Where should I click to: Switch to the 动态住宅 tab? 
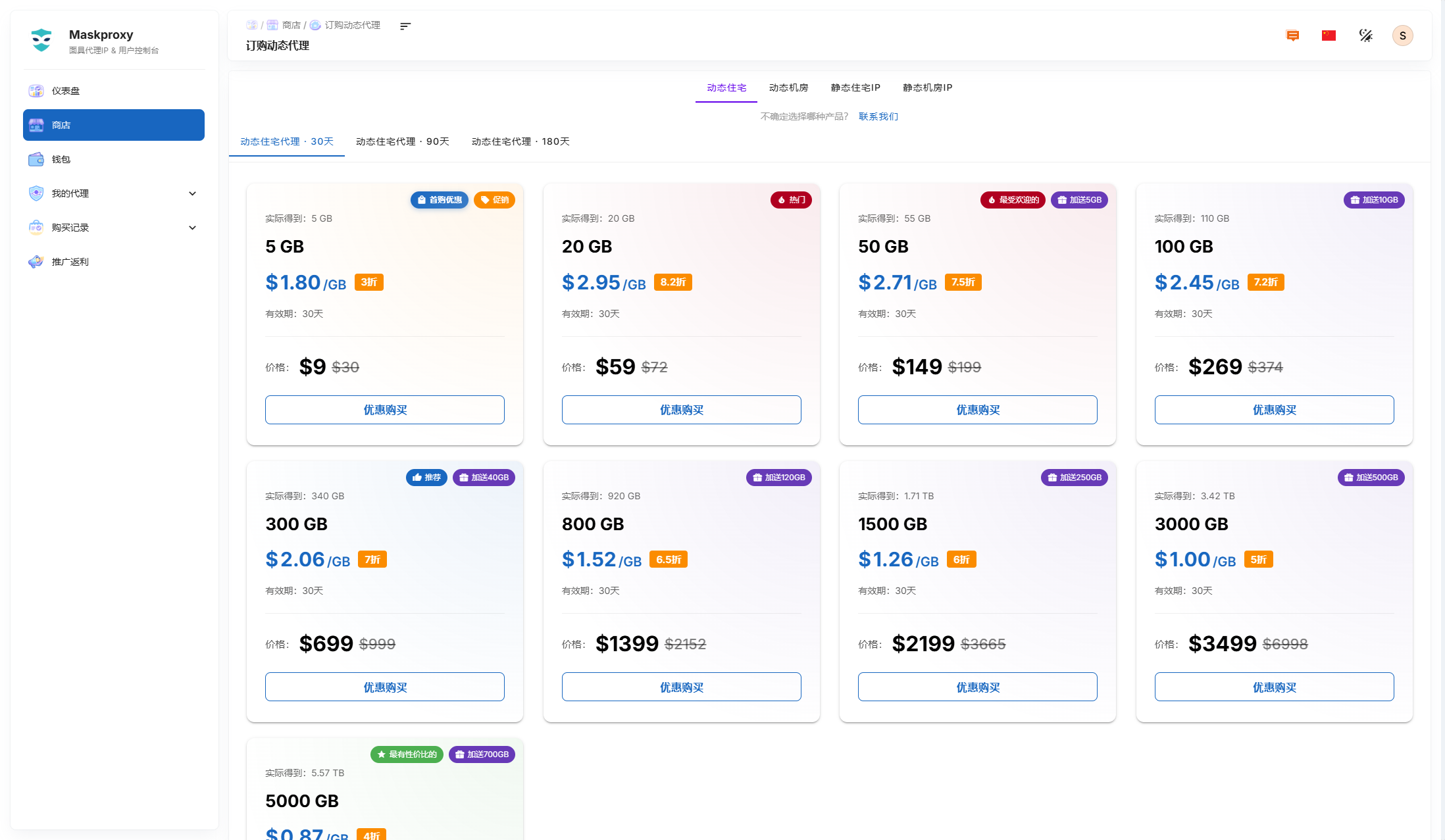pyautogui.click(x=726, y=87)
